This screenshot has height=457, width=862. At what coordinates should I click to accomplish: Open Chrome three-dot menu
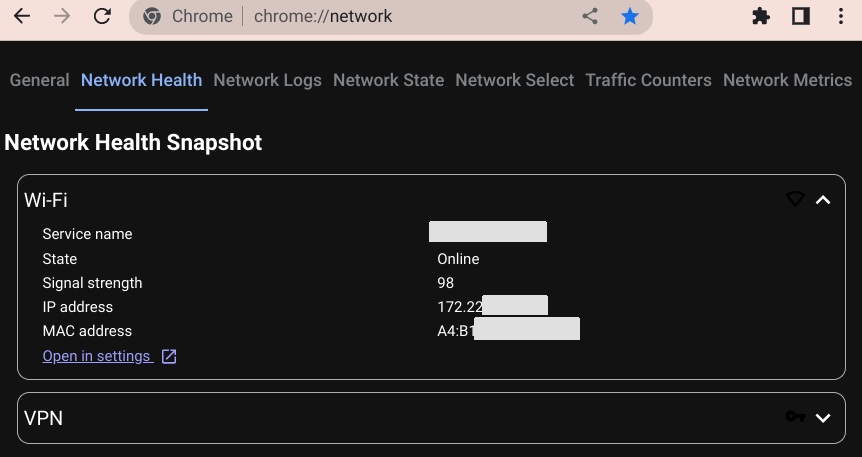pyautogui.click(x=840, y=17)
